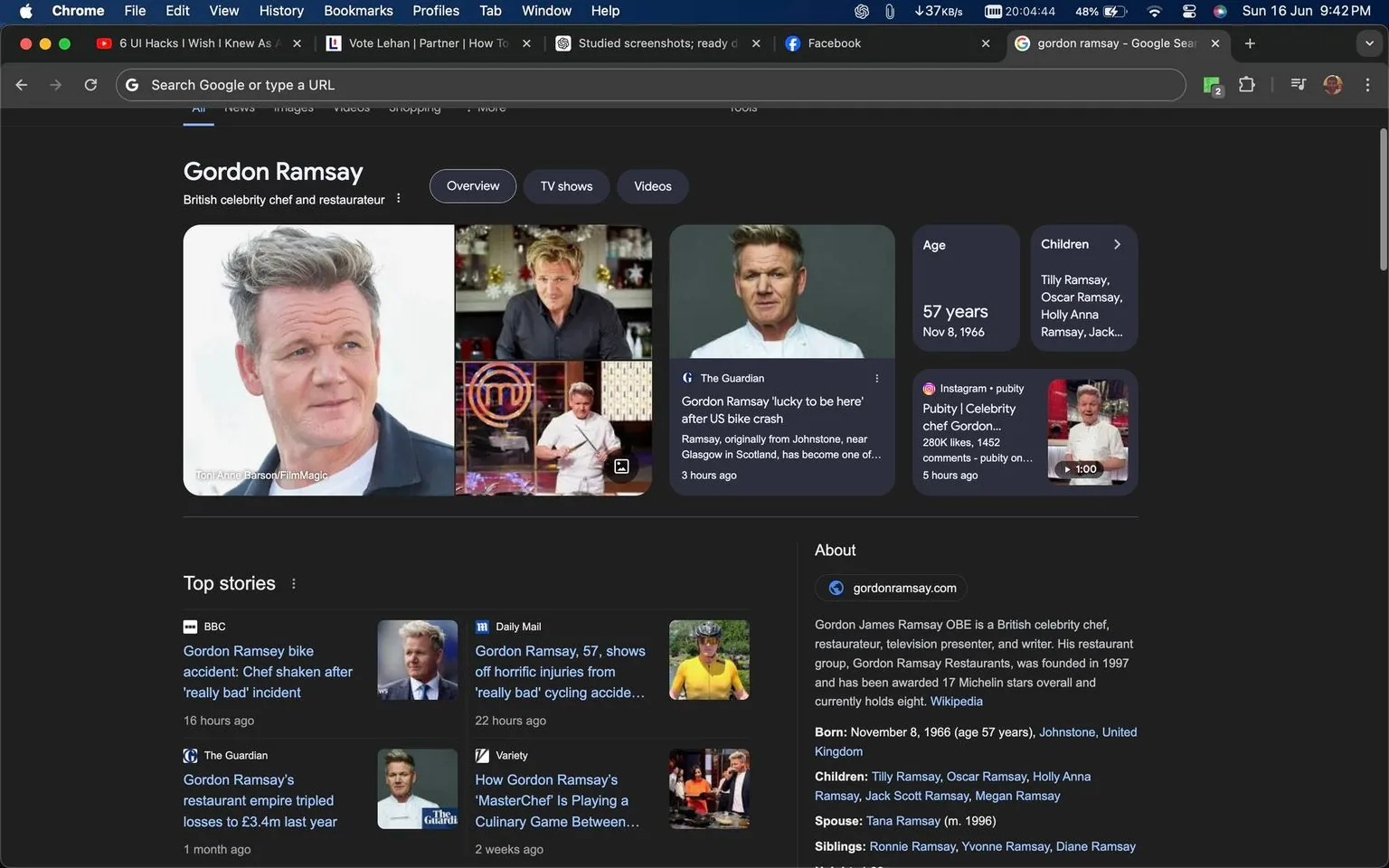This screenshot has width=1389, height=868.
Task: Open the gordonramsay.com link
Action: point(903,587)
